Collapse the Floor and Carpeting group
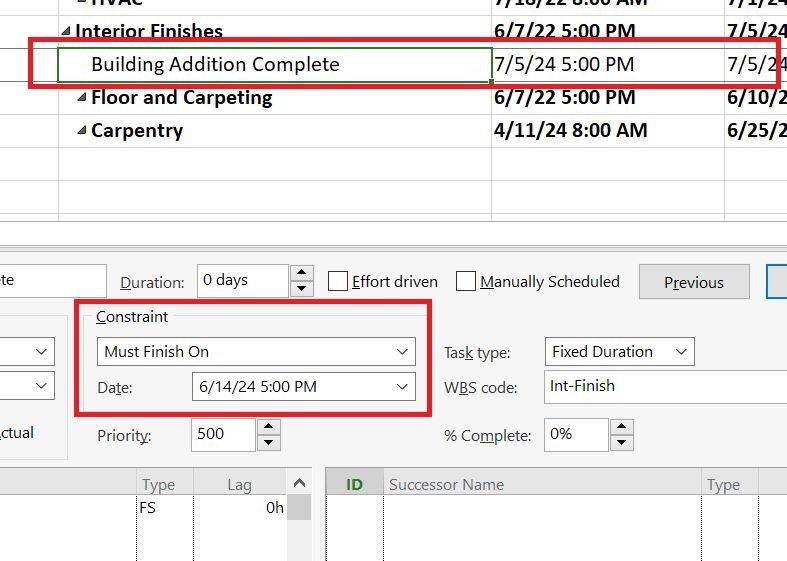This screenshot has width=787, height=561. coord(82,97)
